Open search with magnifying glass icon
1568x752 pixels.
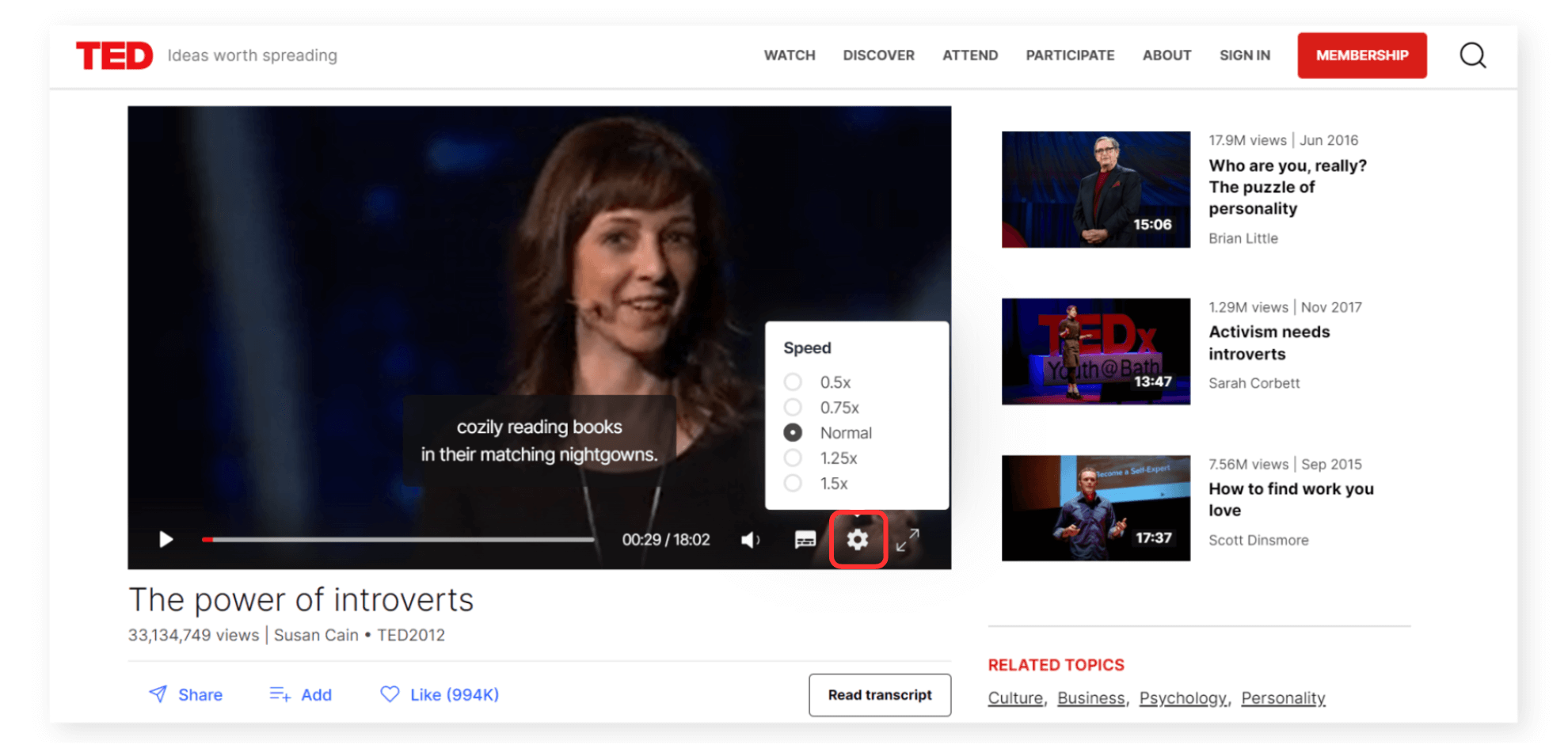[x=1472, y=55]
